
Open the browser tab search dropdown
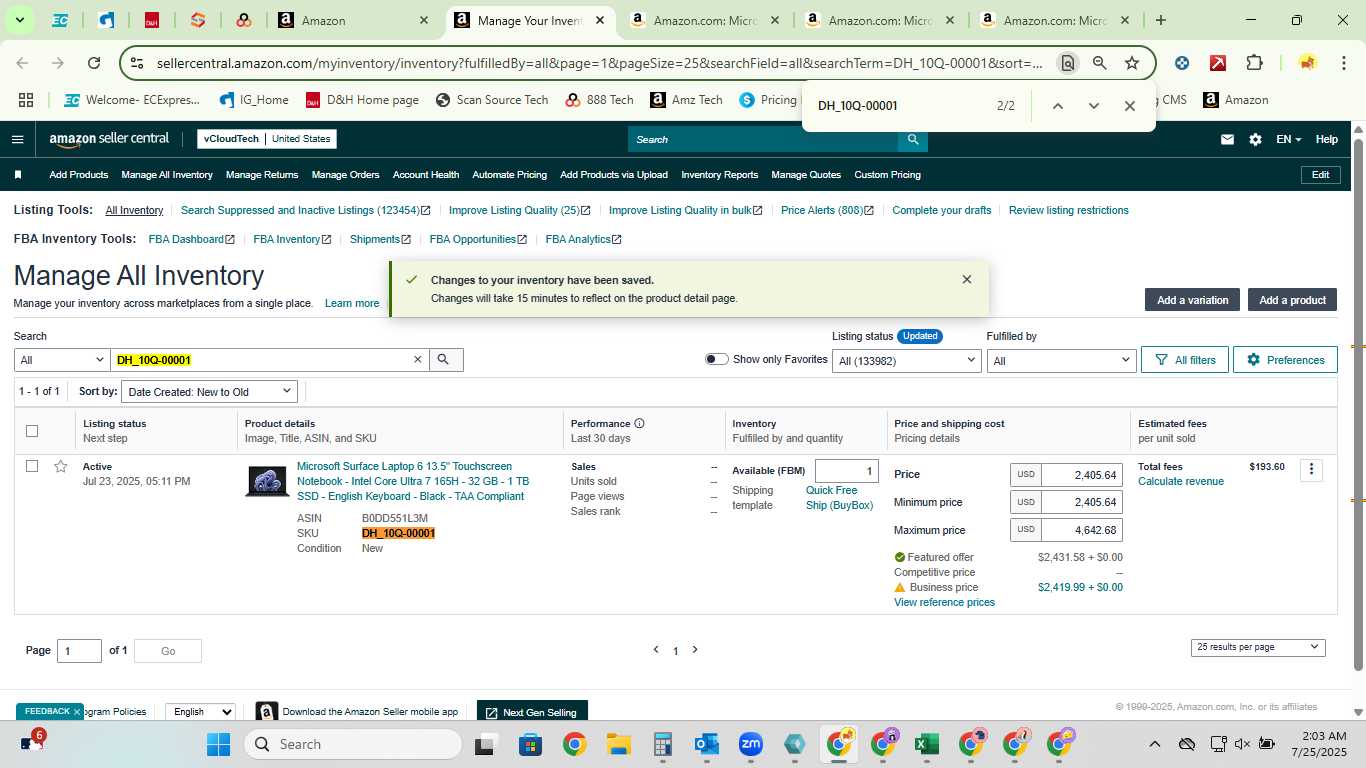click(19, 20)
